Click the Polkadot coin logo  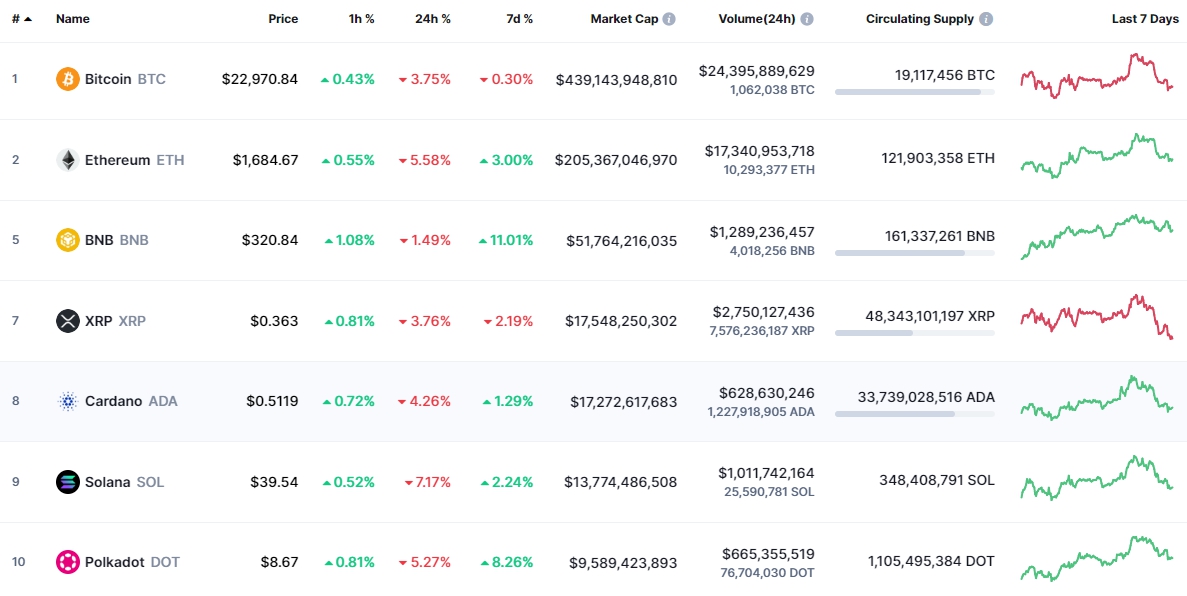point(67,562)
